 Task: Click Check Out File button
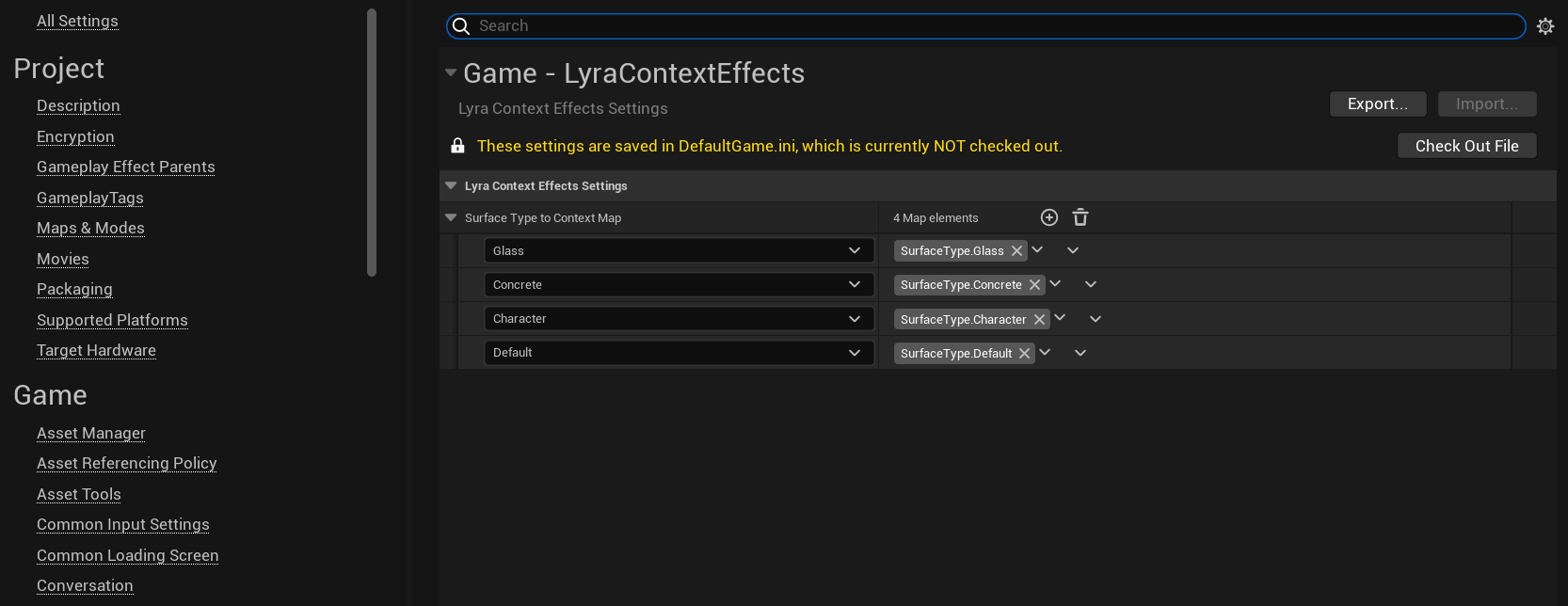point(1467,146)
